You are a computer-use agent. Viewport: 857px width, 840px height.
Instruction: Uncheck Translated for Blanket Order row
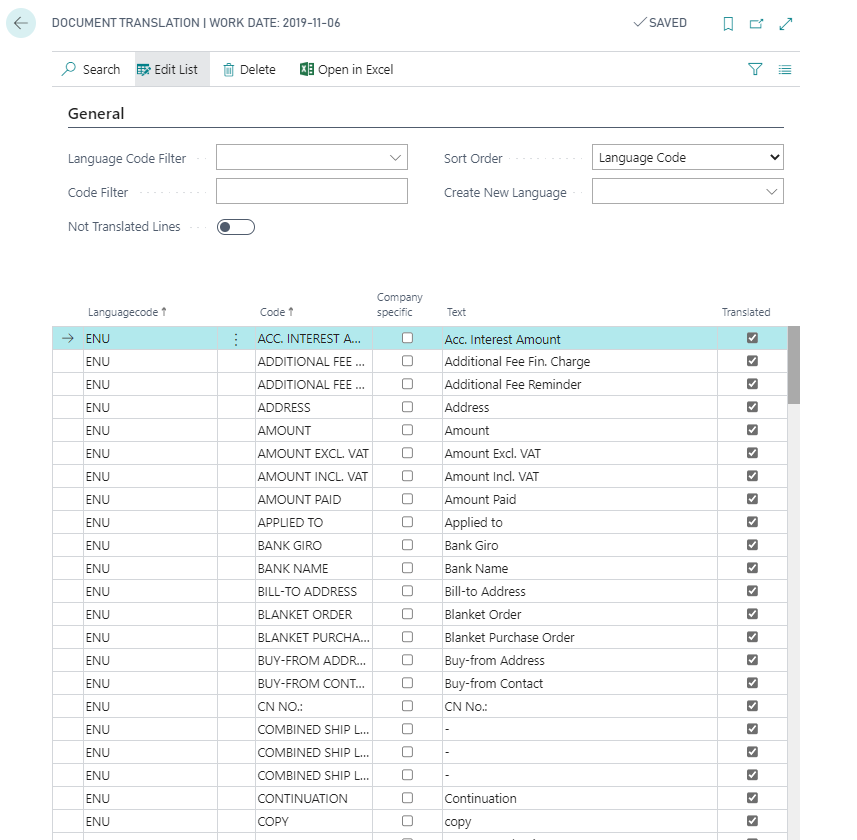(x=752, y=614)
